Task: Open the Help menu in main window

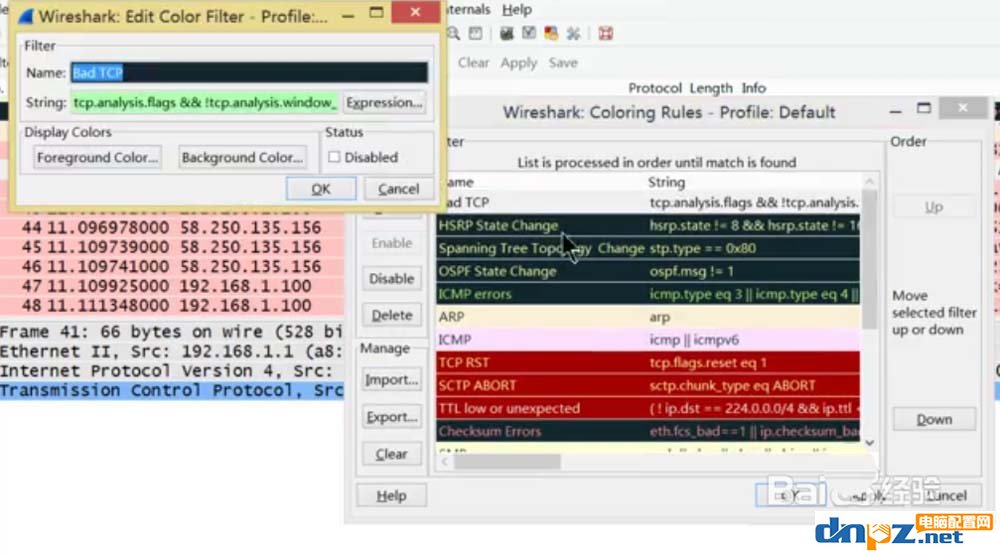Action: 517,10
